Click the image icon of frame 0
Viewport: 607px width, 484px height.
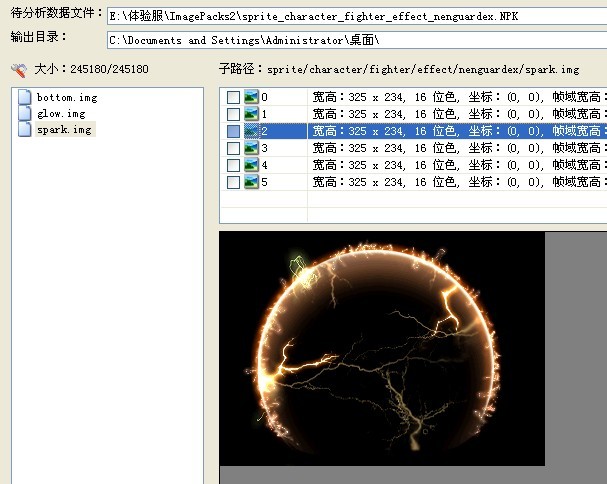pos(251,97)
